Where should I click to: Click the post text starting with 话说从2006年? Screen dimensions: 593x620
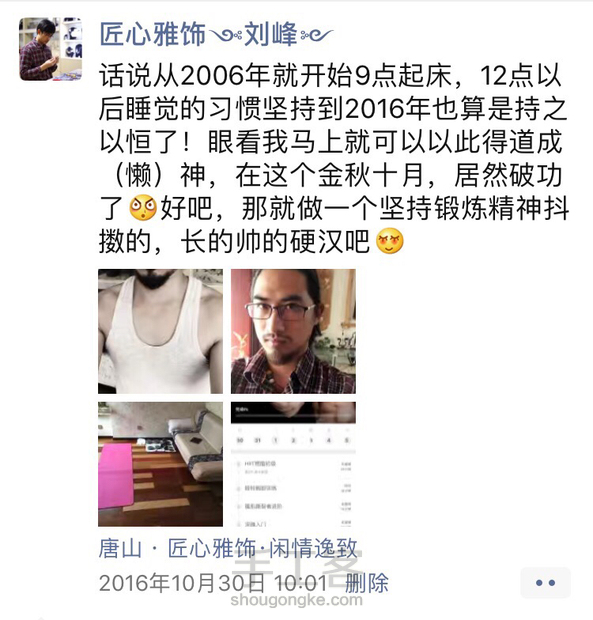[x=334, y=158]
